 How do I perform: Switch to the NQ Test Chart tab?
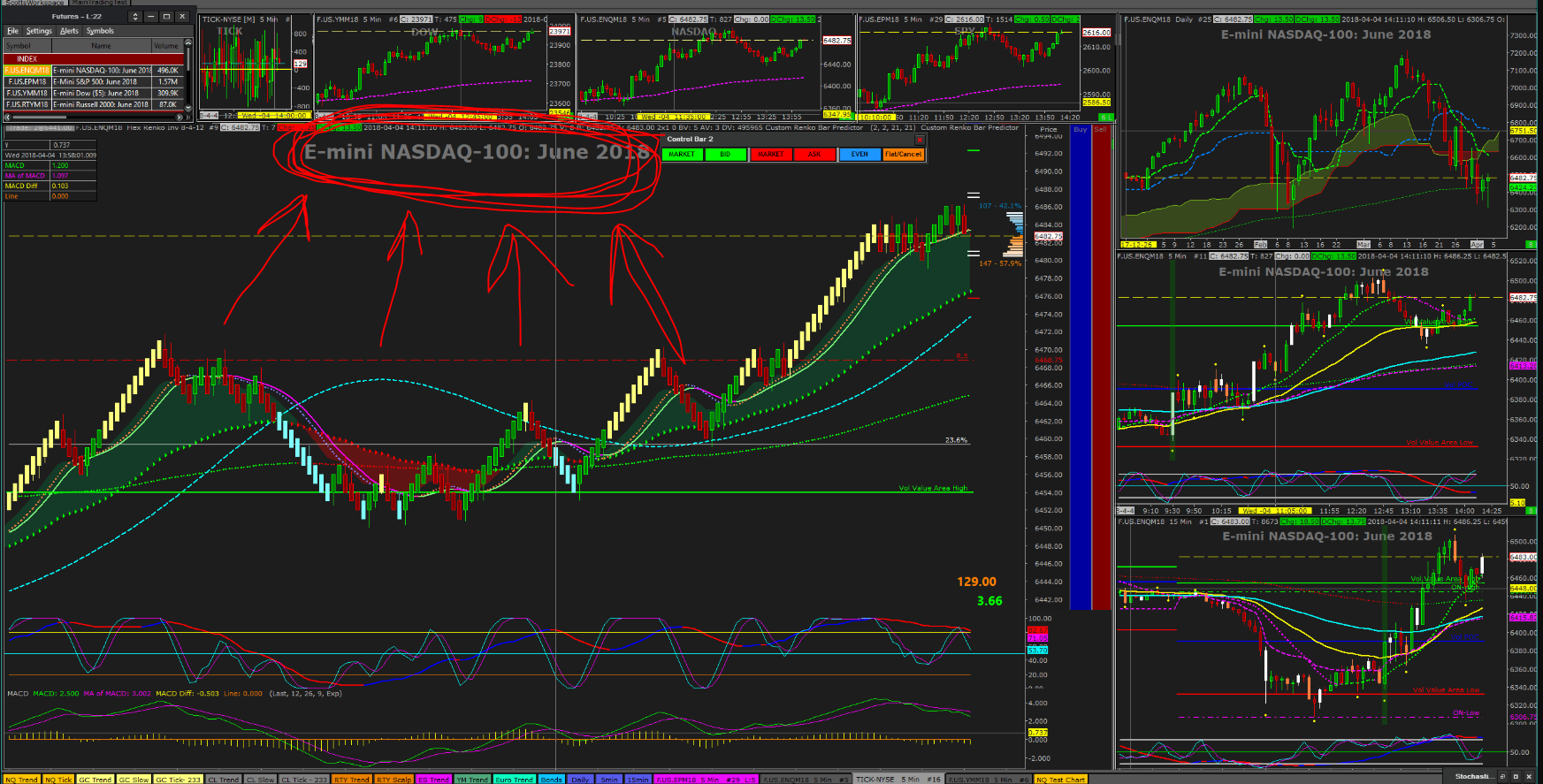pyautogui.click(x=1060, y=780)
